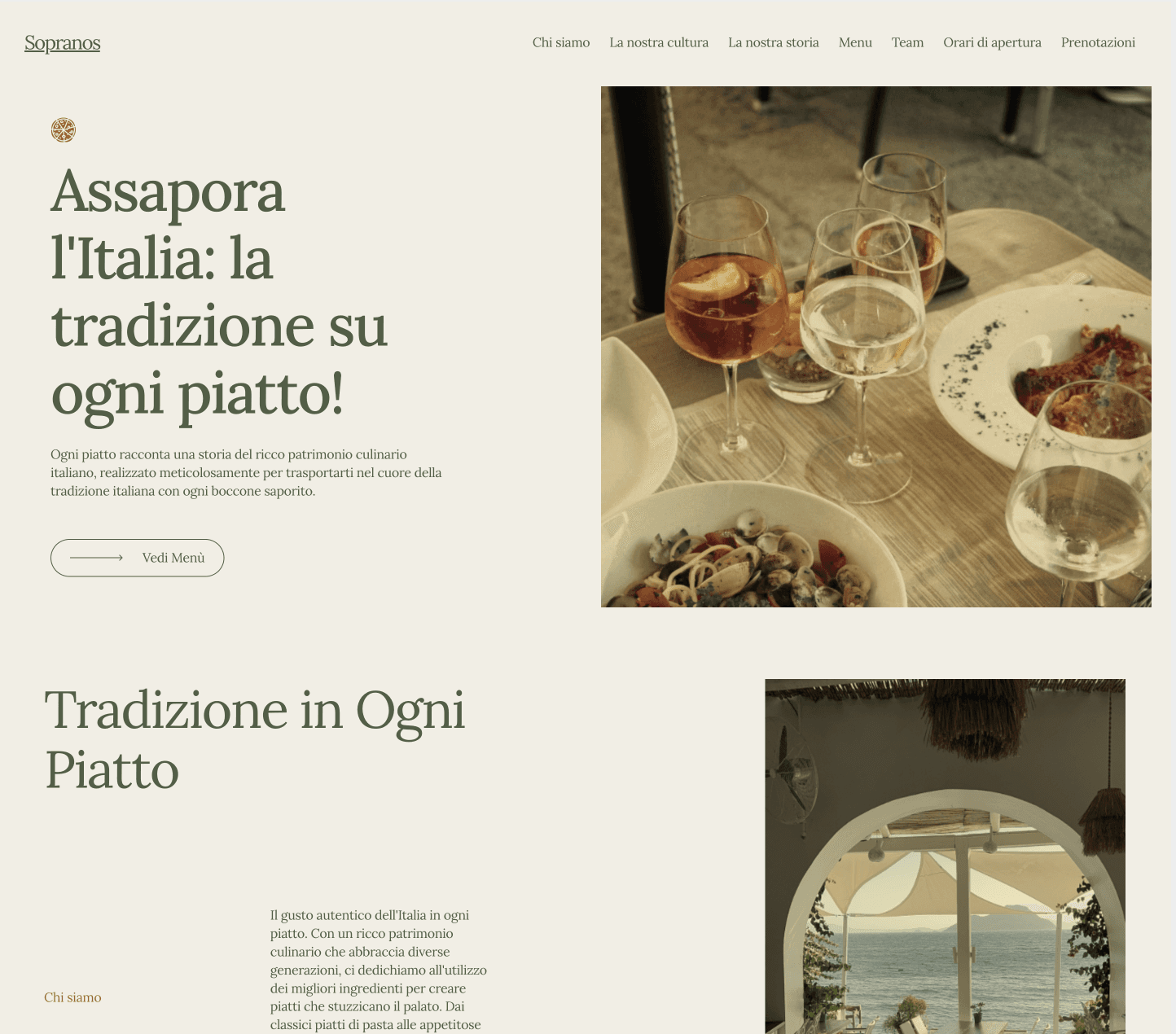The height and width of the screenshot is (1034, 1176).
Task: Click the Assapora l'Italia headline
Action: (219, 292)
